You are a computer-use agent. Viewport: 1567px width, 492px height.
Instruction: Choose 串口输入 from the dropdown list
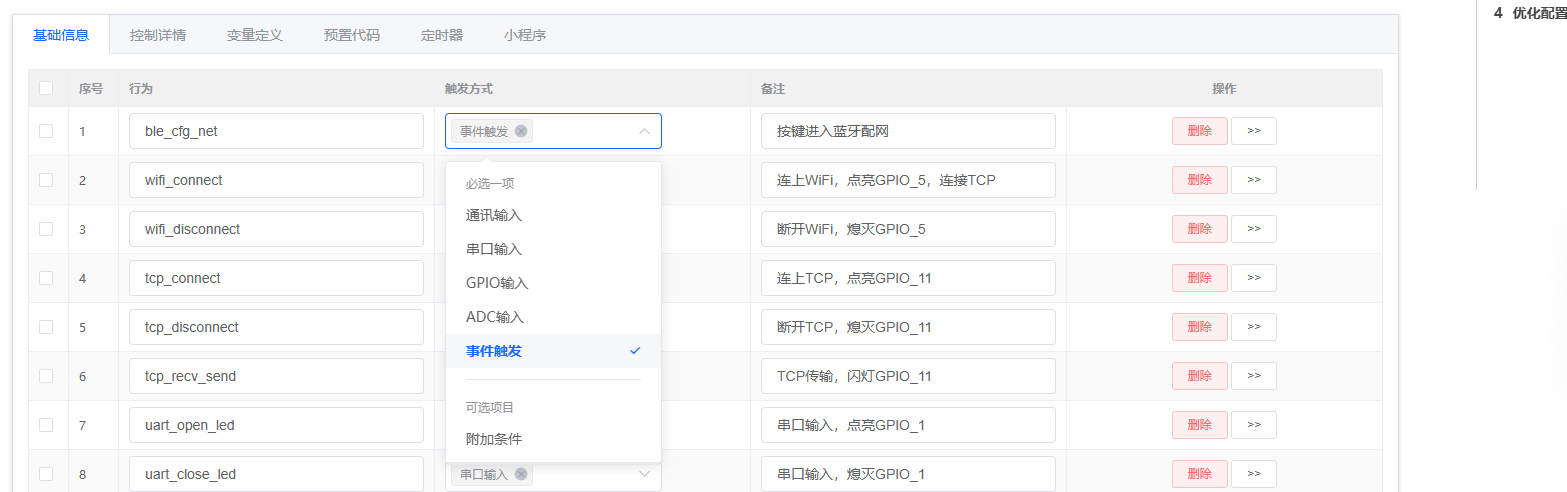point(553,249)
